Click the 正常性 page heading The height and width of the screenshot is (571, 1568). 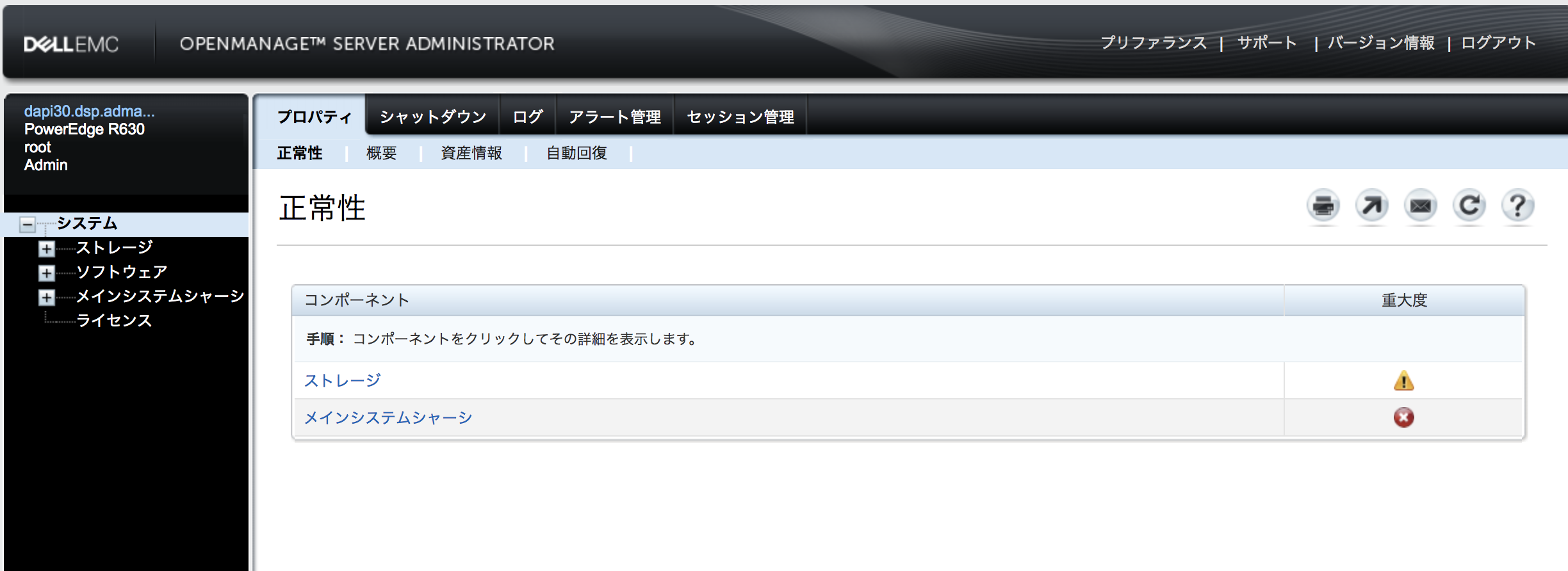(x=322, y=208)
